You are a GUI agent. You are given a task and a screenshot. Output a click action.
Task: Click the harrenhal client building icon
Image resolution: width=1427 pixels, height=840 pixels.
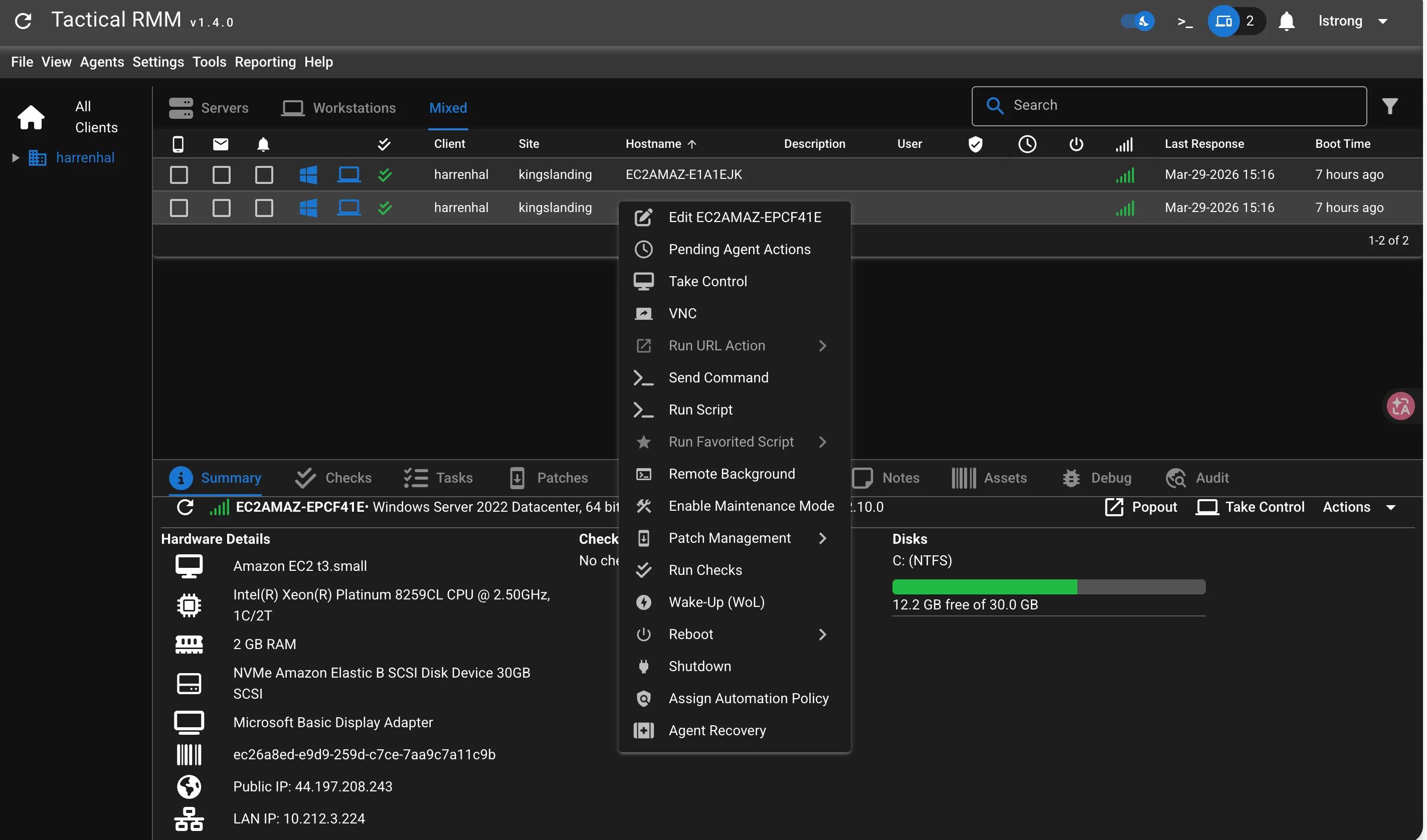click(38, 157)
